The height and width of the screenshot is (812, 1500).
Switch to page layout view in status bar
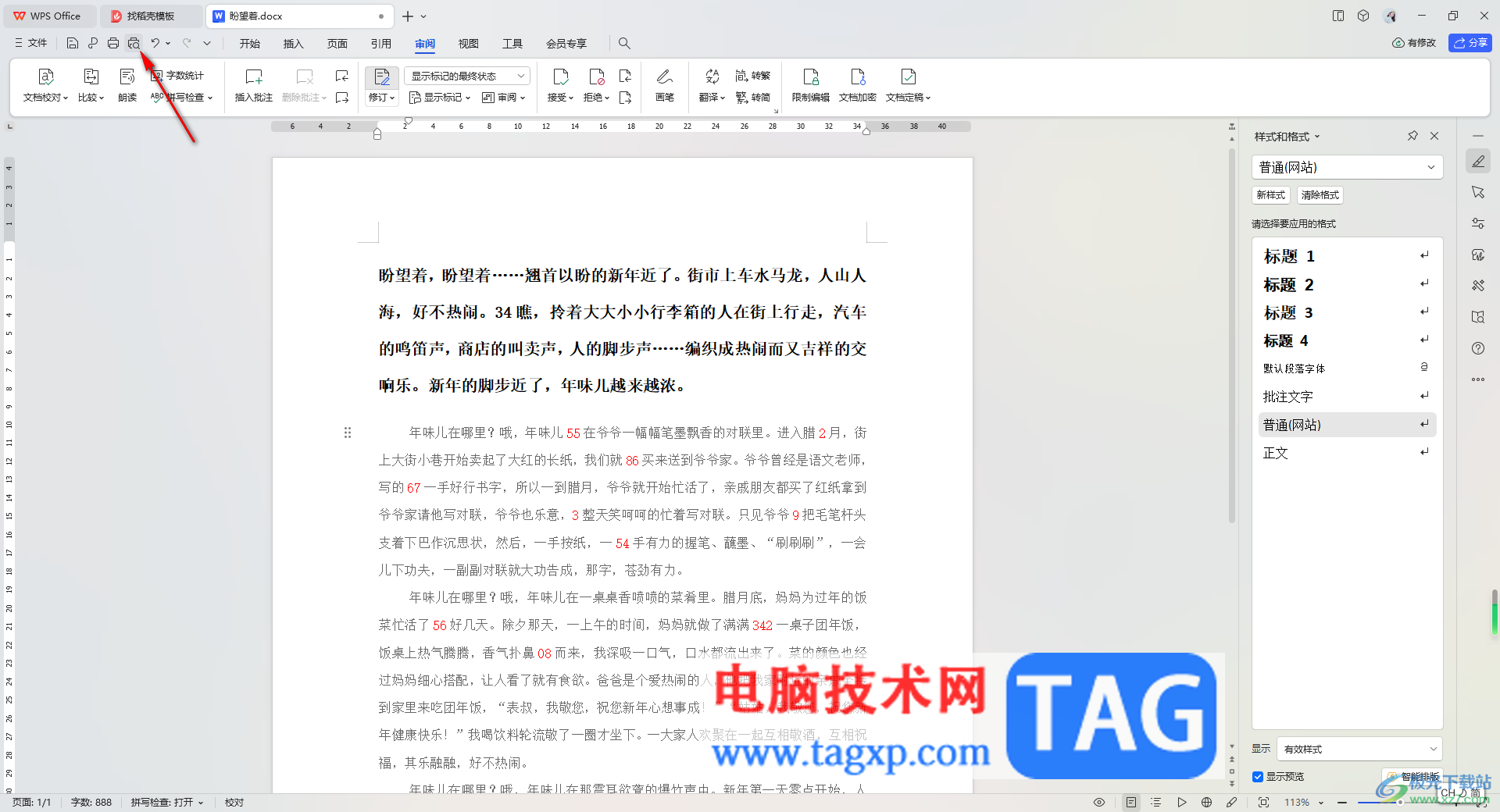point(1131,802)
